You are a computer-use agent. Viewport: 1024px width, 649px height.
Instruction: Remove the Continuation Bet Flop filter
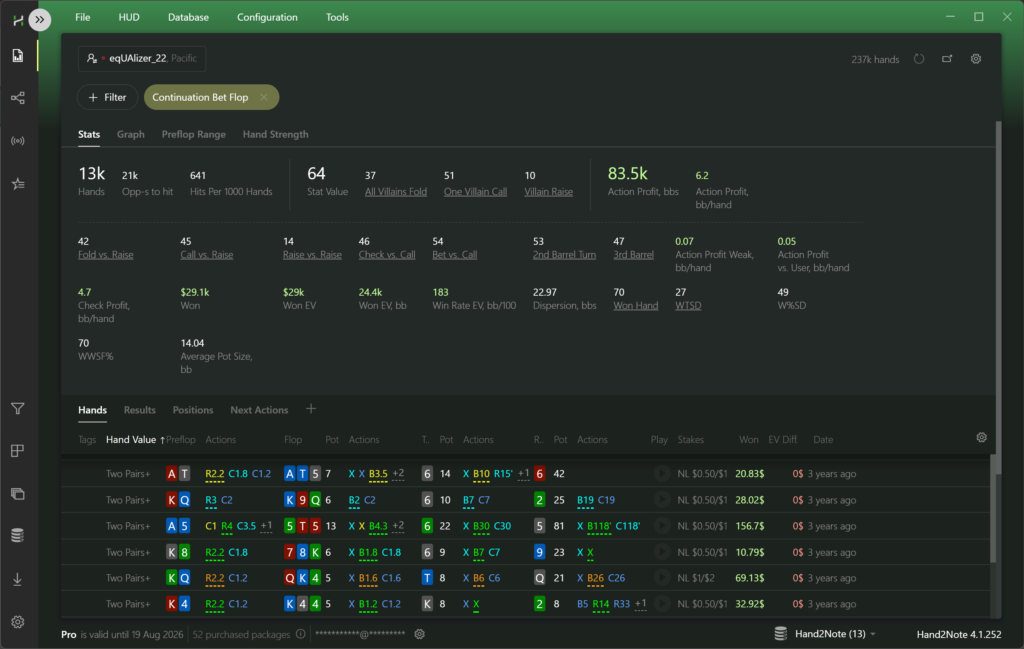(264, 97)
